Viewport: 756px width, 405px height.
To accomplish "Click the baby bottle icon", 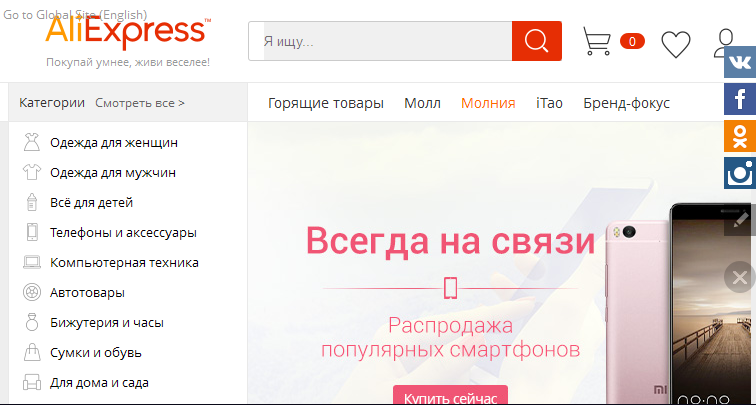I will point(32,202).
